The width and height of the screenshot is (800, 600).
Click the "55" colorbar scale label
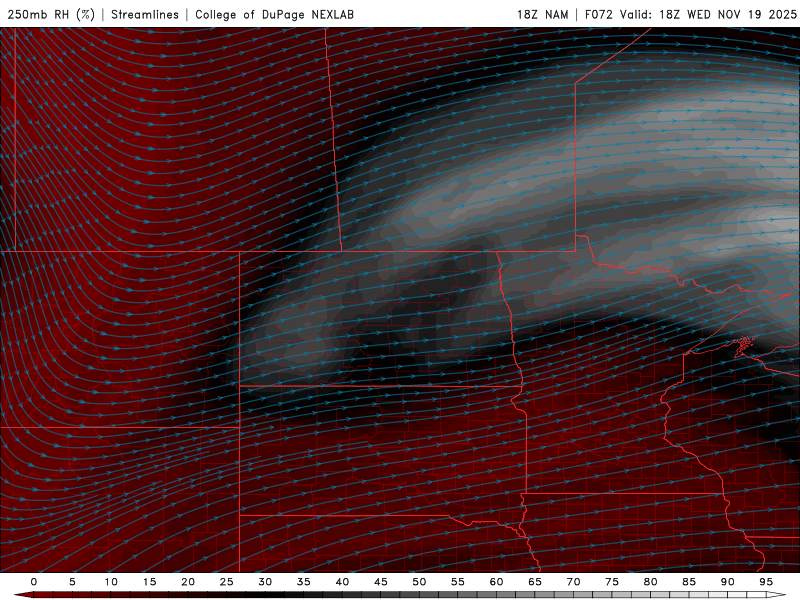click(458, 582)
